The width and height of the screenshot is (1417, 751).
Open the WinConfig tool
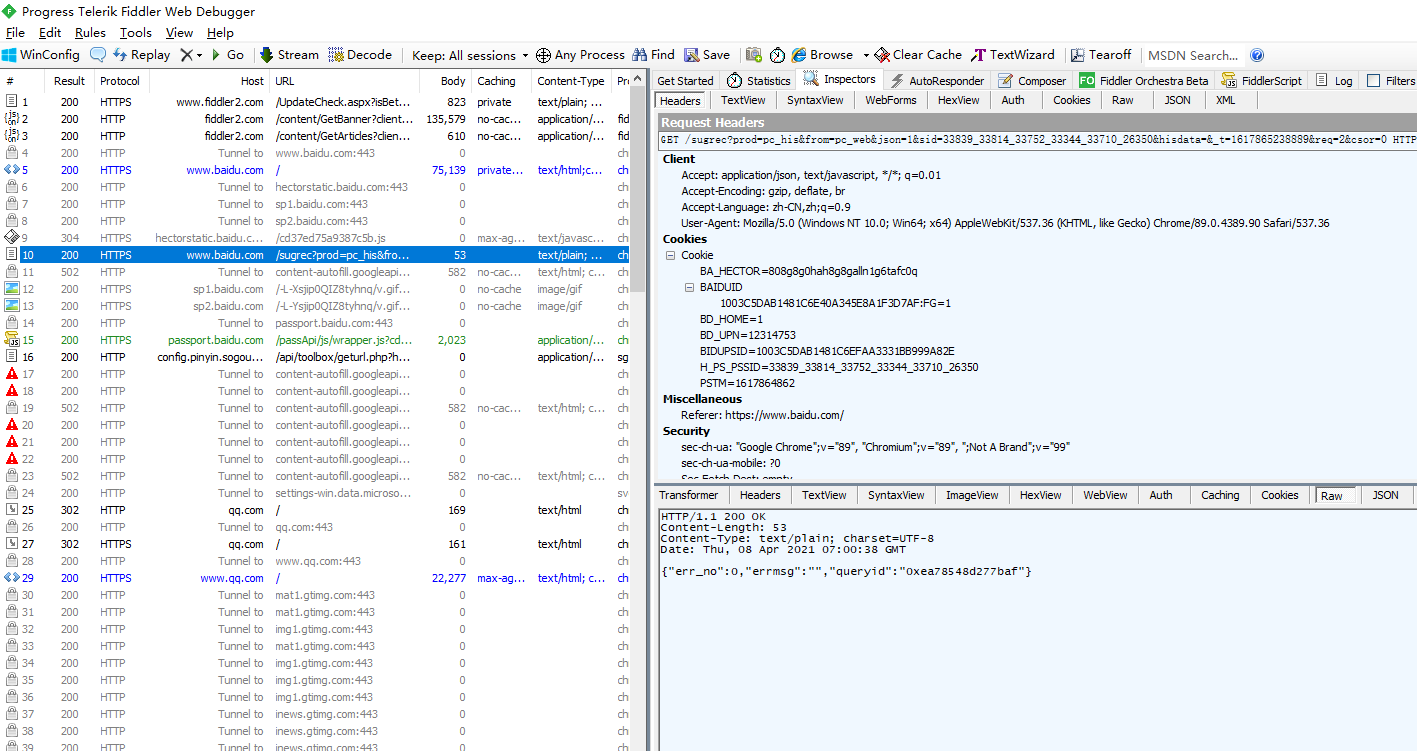40,55
